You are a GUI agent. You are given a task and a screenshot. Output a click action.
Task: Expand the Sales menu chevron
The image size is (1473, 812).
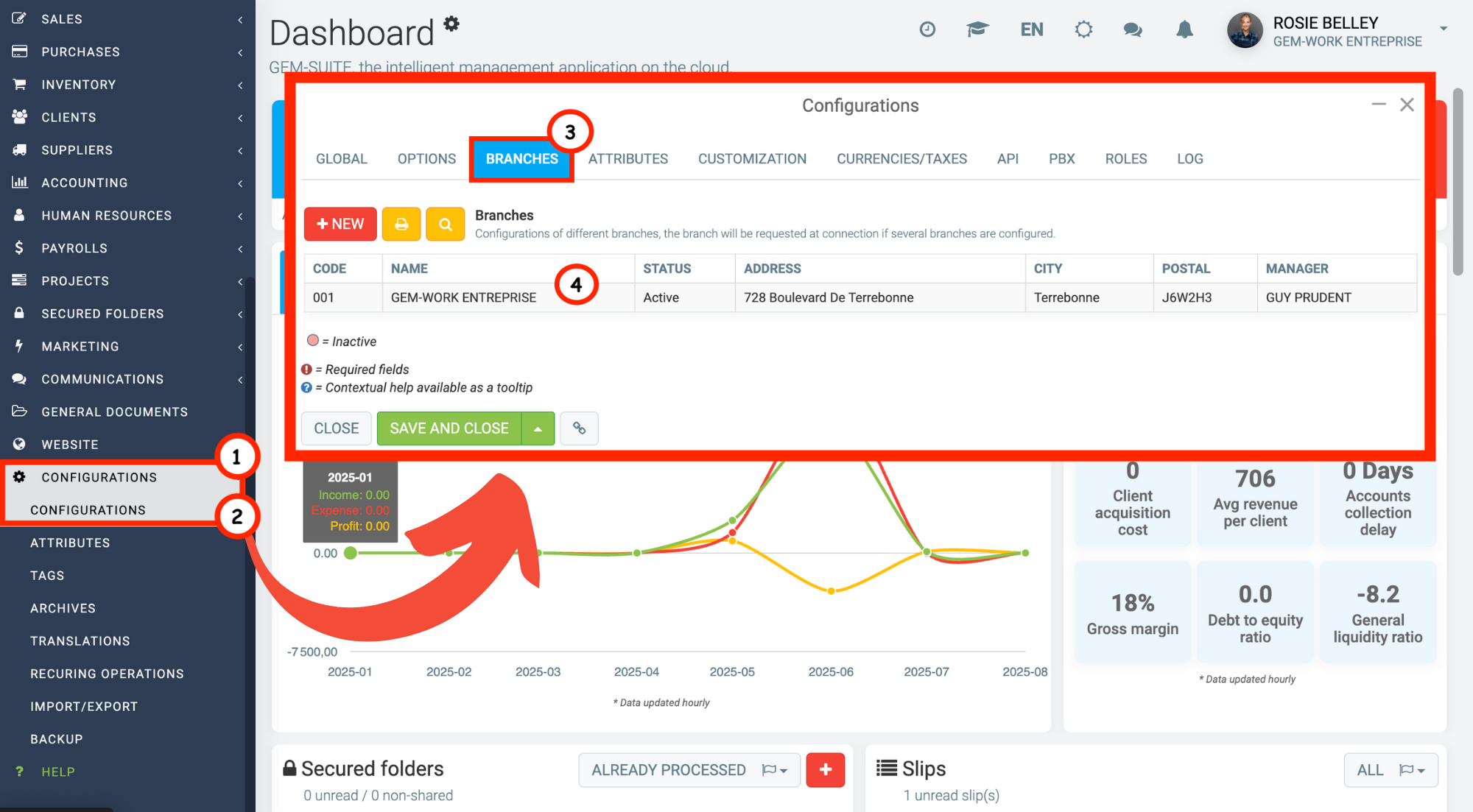240,19
